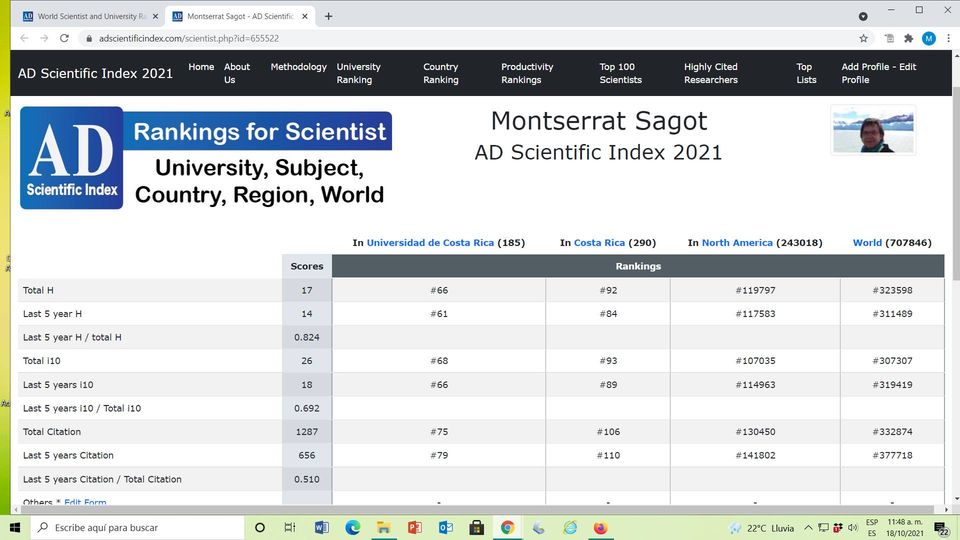Image resolution: width=960 pixels, height=540 pixels.
Task: Open Microsoft Store from taskbar
Action: (476, 527)
